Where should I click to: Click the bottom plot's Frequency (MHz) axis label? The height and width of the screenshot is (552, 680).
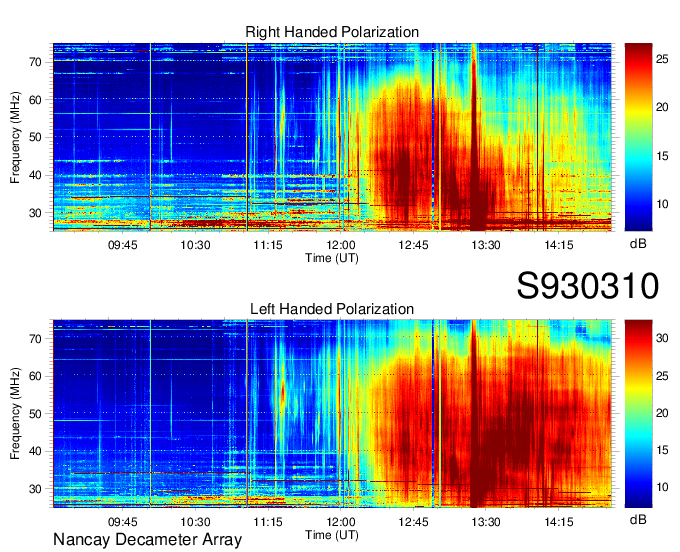pyautogui.click(x=16, y=414)
